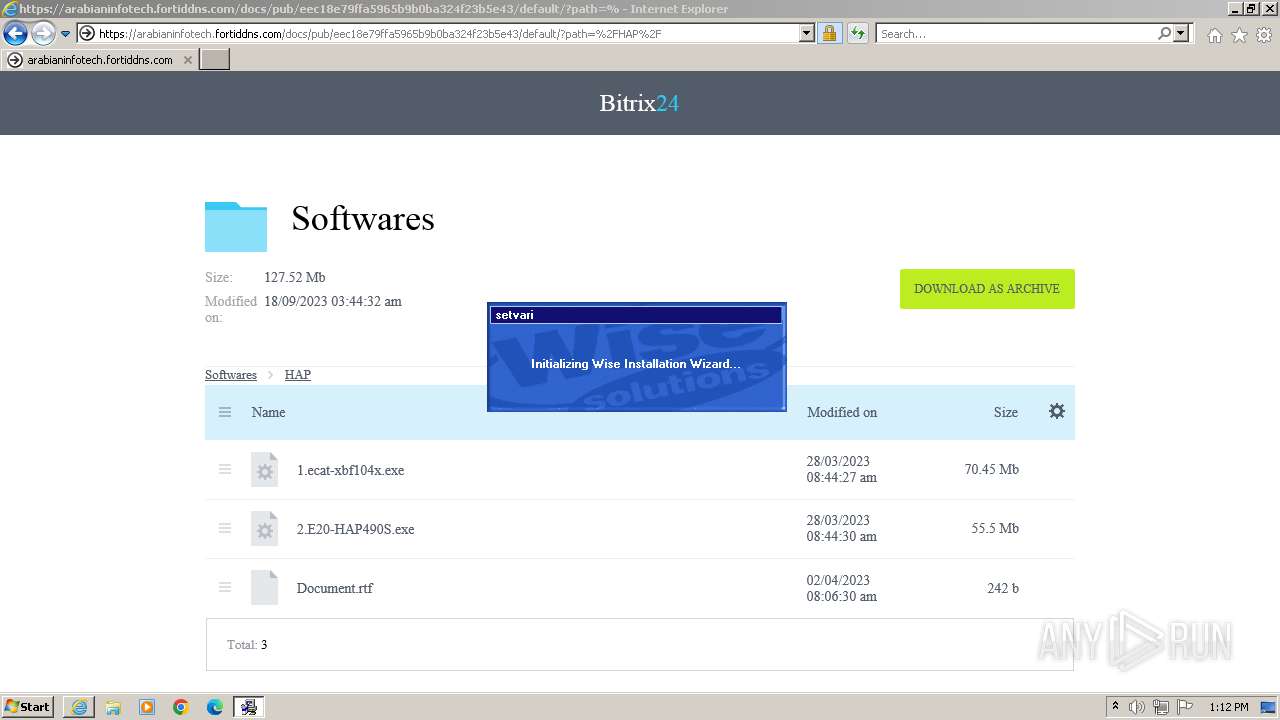
Task: Click the 1.ecat-xbf104x.exe file icon
Action: pyautogui.click(x=264, y=470)
